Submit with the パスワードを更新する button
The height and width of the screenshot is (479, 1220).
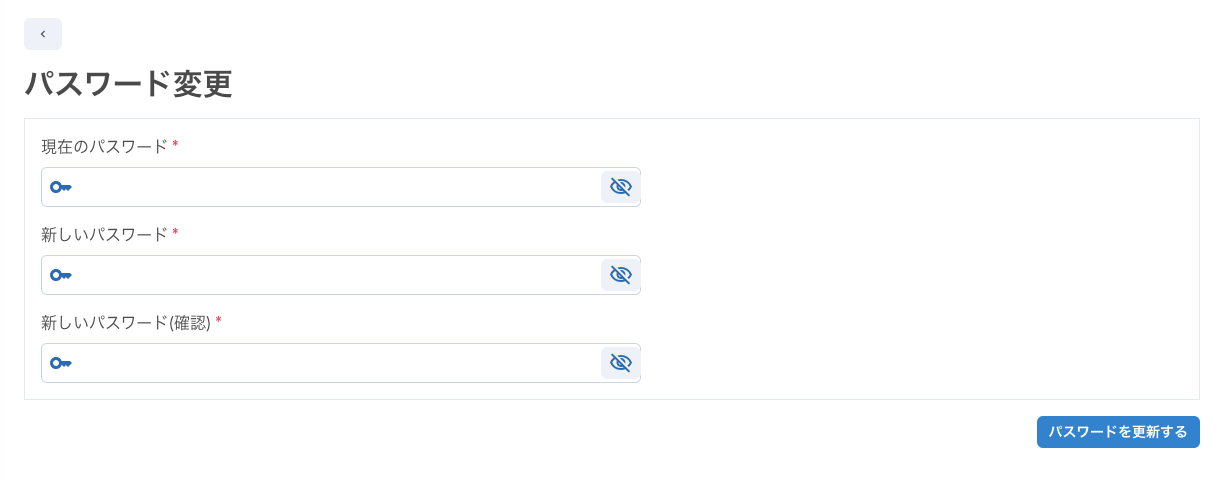[x=1118, y=432]
